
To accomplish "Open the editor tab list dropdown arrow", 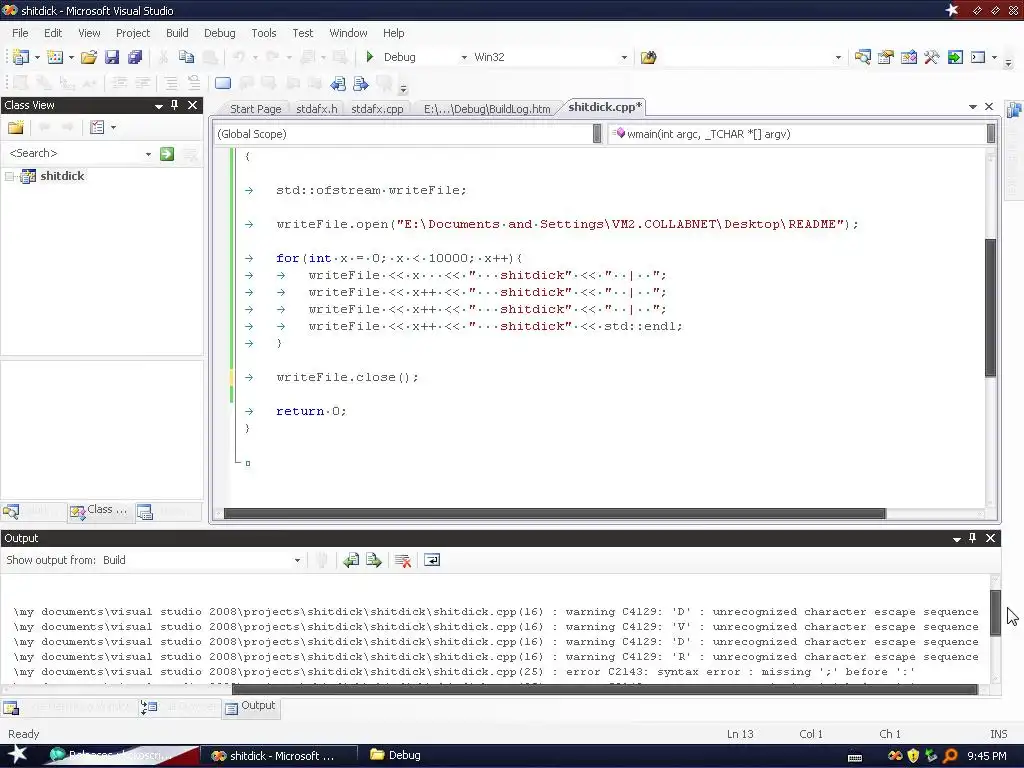I will (972, 106).
